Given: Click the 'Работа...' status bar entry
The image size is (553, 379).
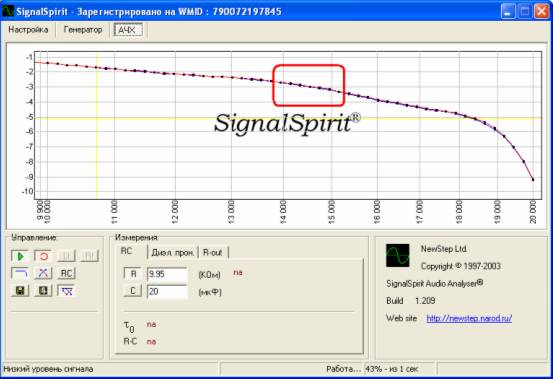Looking at the screenshot, I should tap(343, 369).
